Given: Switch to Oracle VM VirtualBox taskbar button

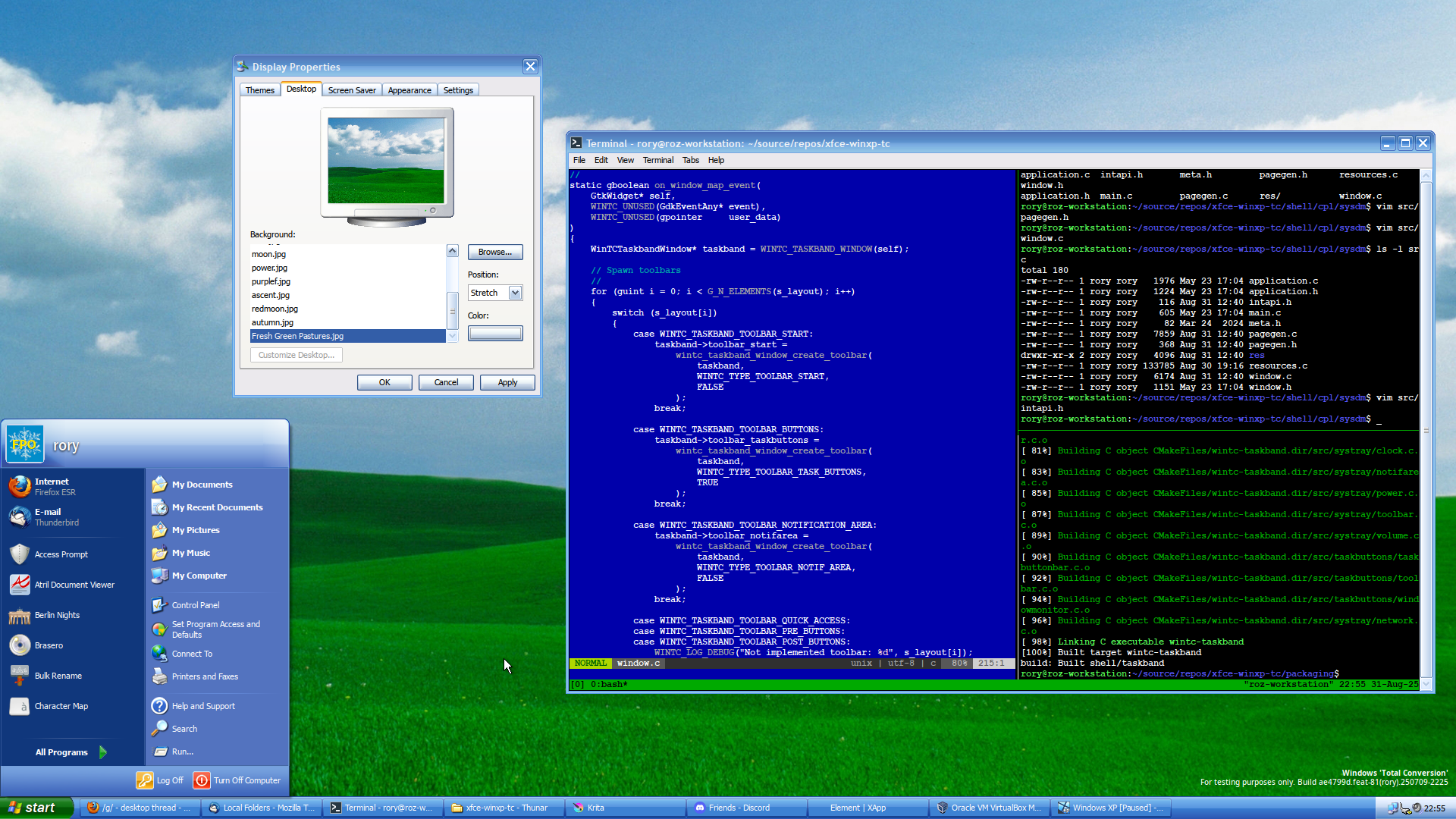Looking at the screenshot, I should click(989, 808).
